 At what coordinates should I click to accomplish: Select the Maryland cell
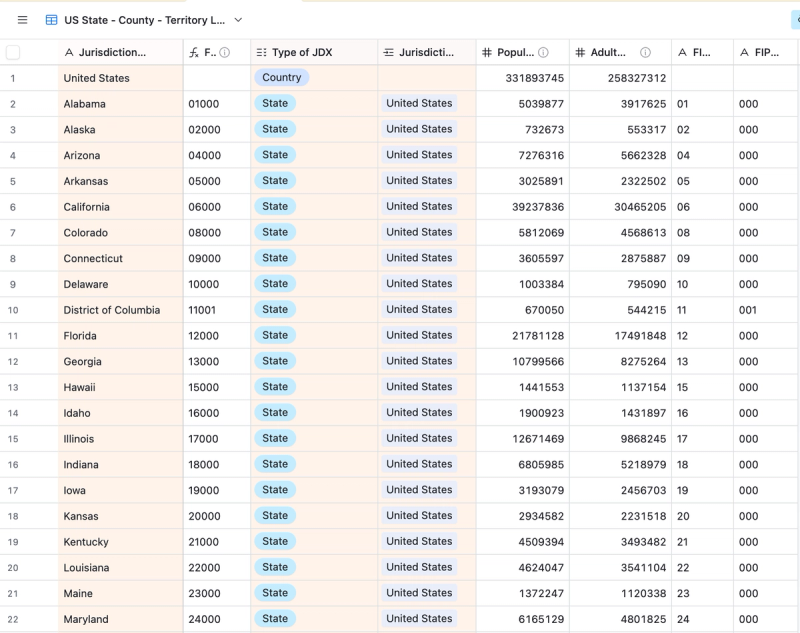[120, 619]
